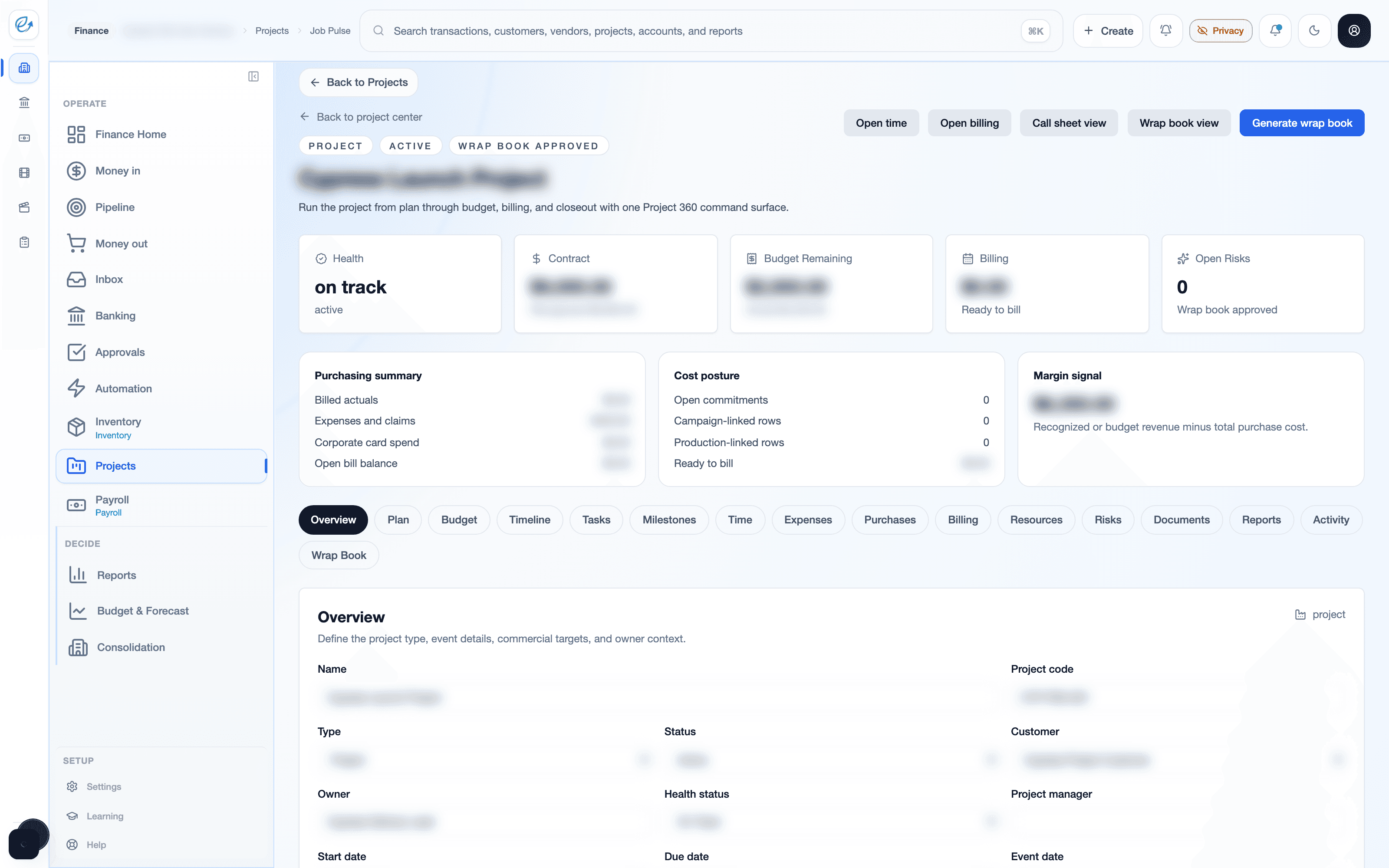Switch to the Documents tab

[x=1181, y=519]
